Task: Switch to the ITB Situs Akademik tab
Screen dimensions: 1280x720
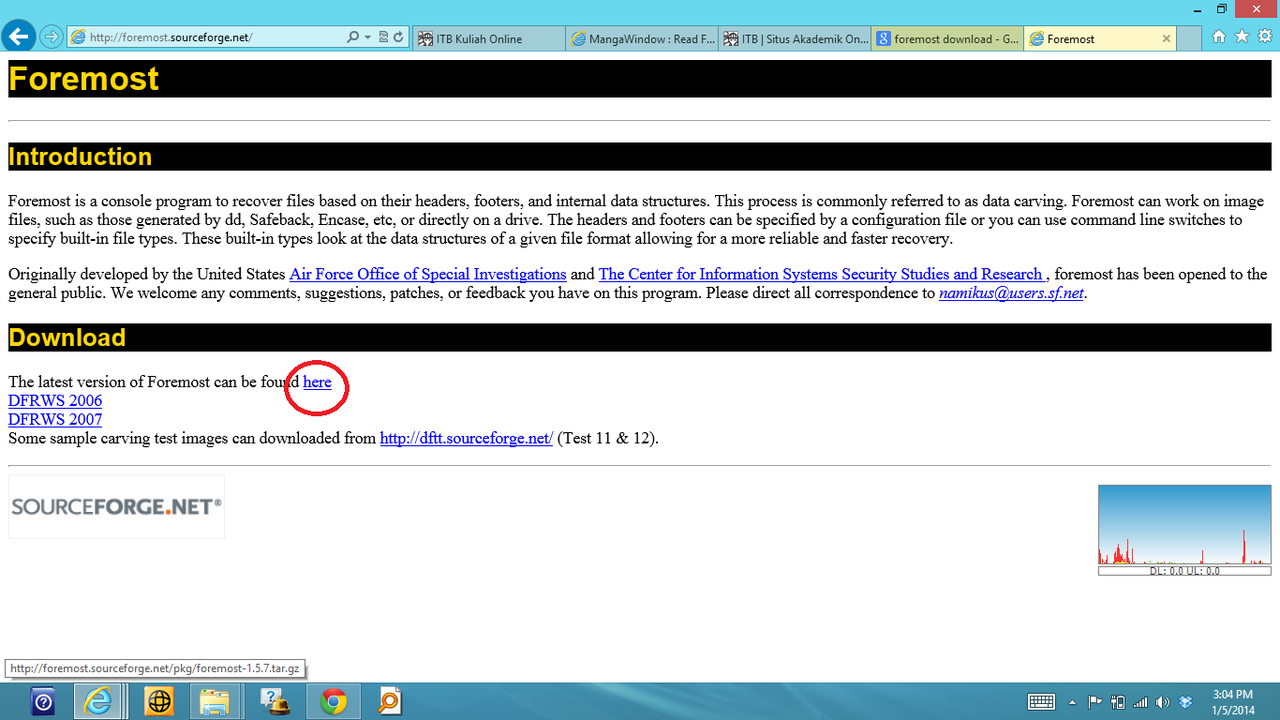Action: click(794, 39)
